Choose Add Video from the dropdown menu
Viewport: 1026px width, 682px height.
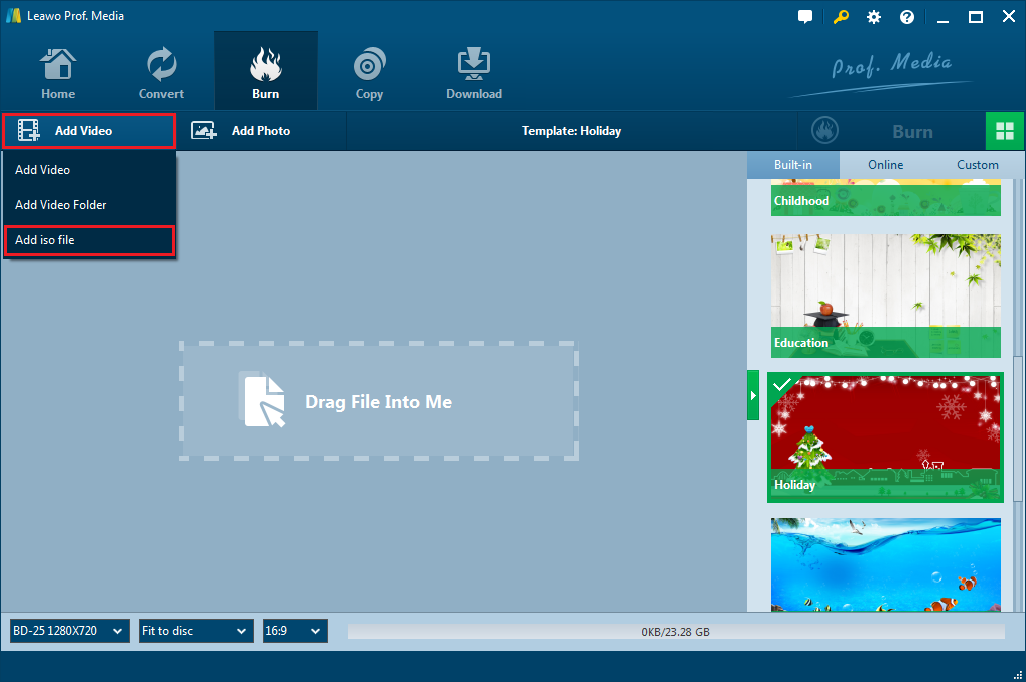[89, 170]
